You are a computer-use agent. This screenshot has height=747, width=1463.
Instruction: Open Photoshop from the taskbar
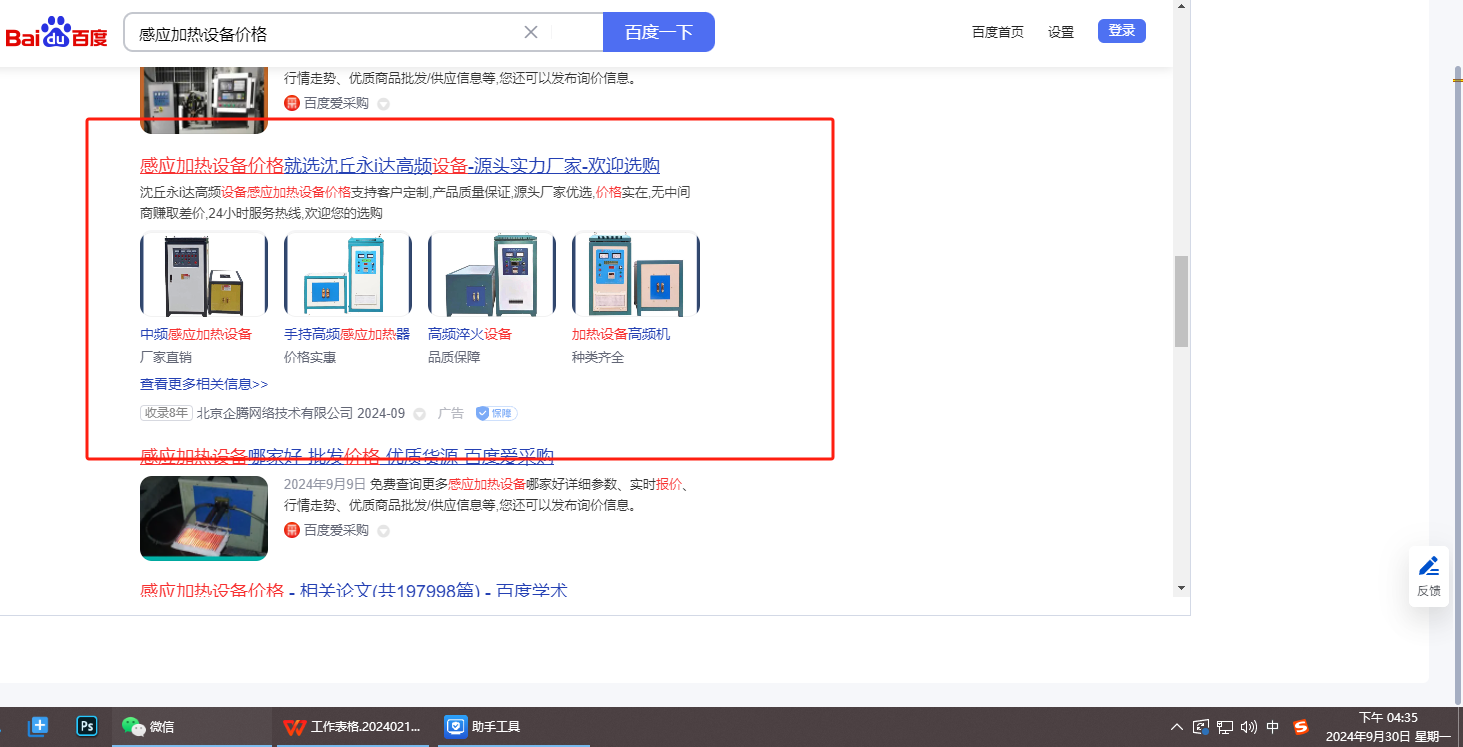[87, 726]
